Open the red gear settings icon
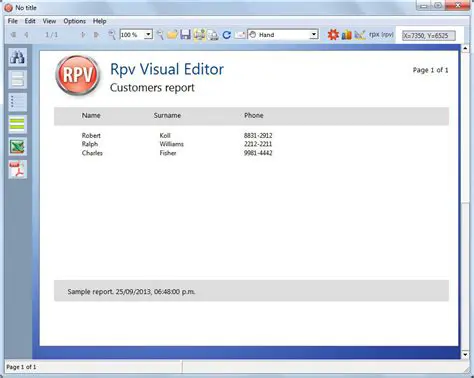The width and height of the screenshot is (474, 378). click(333, 35)
